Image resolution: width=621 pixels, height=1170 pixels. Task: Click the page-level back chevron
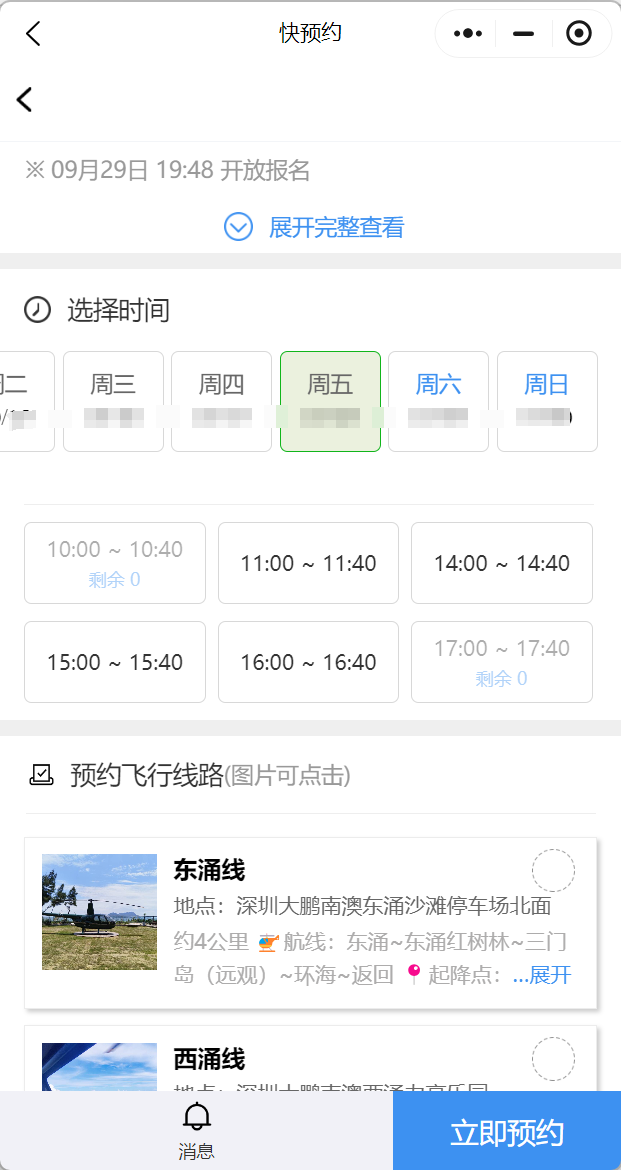[x=25, y=99]
